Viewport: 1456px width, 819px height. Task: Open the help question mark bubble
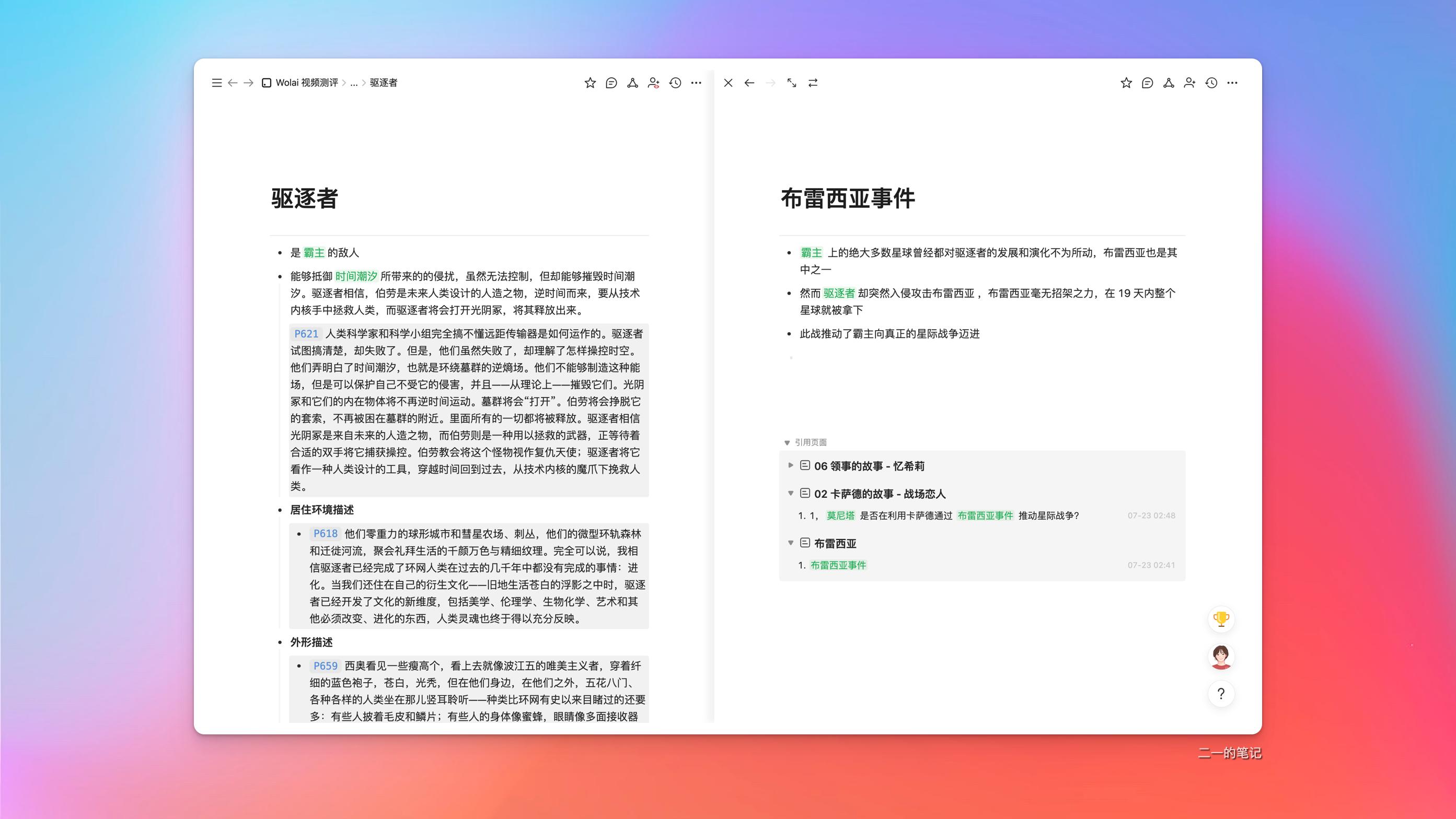pos(1221,694)
